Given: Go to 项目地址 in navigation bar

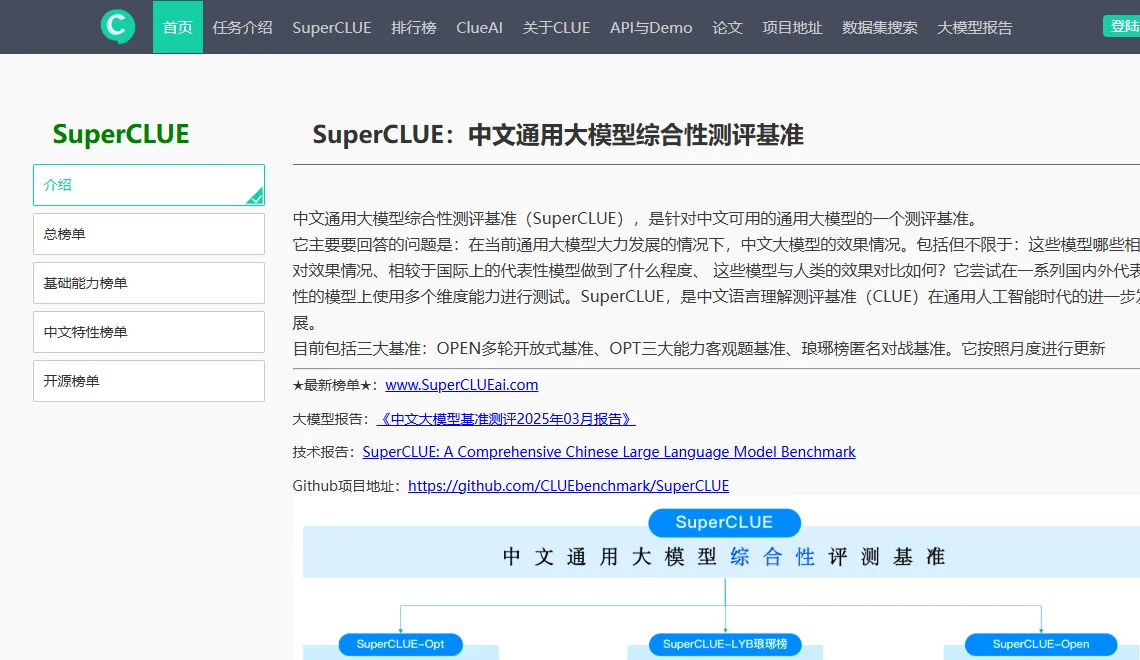Looking at the screenshot, I should 792,28.
